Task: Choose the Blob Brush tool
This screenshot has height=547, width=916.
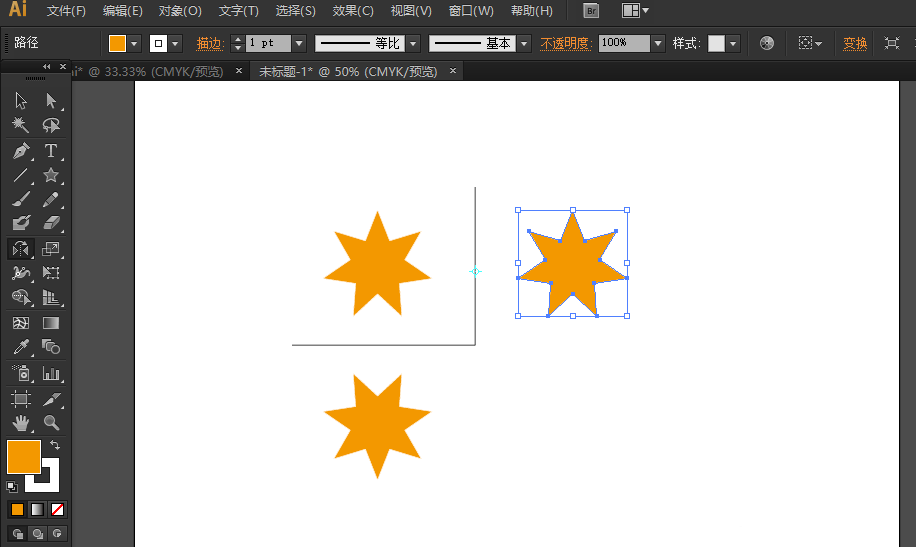Action: click(21, 223)
